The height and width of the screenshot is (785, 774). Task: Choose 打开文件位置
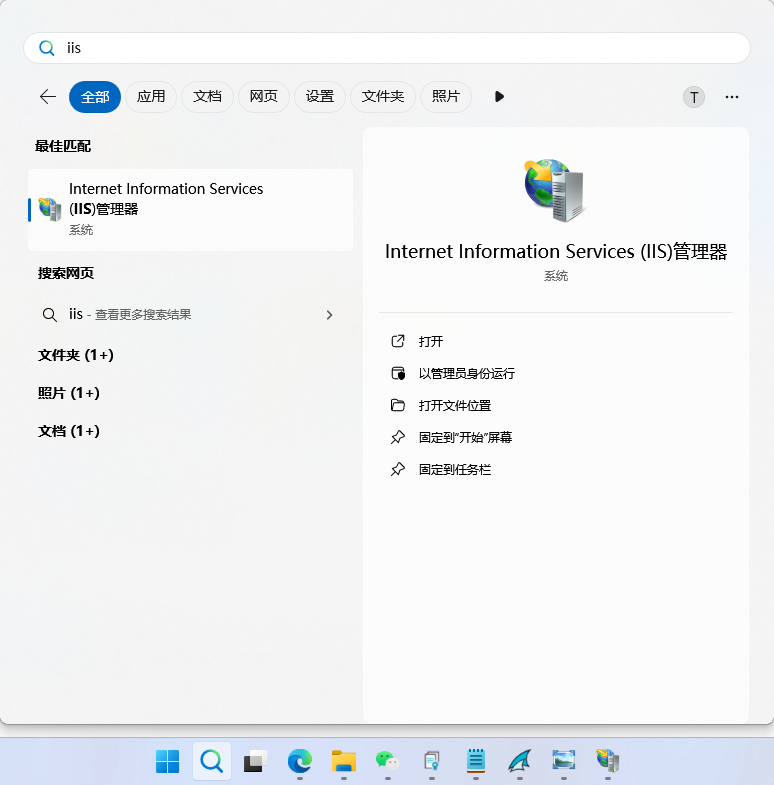coord(455,406)
